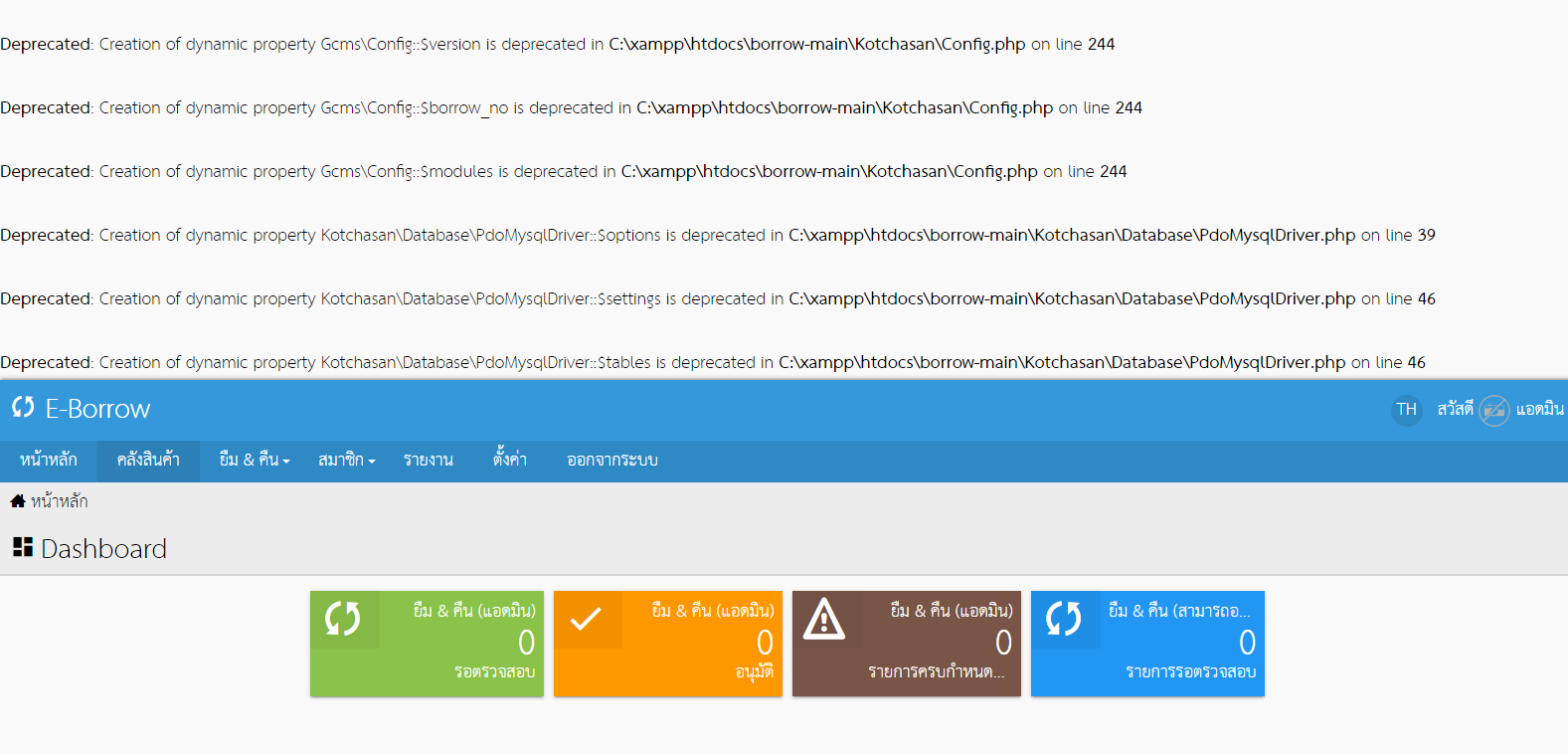Open the orange อนุมัติ card

(x=668, y=644)
